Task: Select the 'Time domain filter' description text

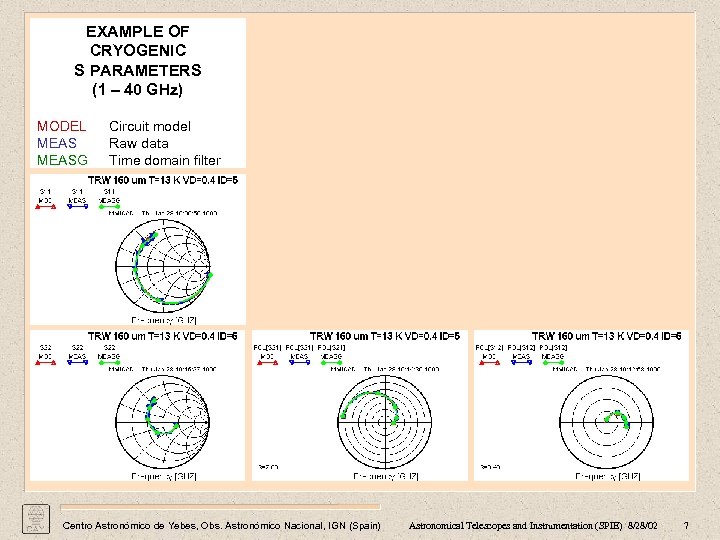Action: (x=165, y=160)
